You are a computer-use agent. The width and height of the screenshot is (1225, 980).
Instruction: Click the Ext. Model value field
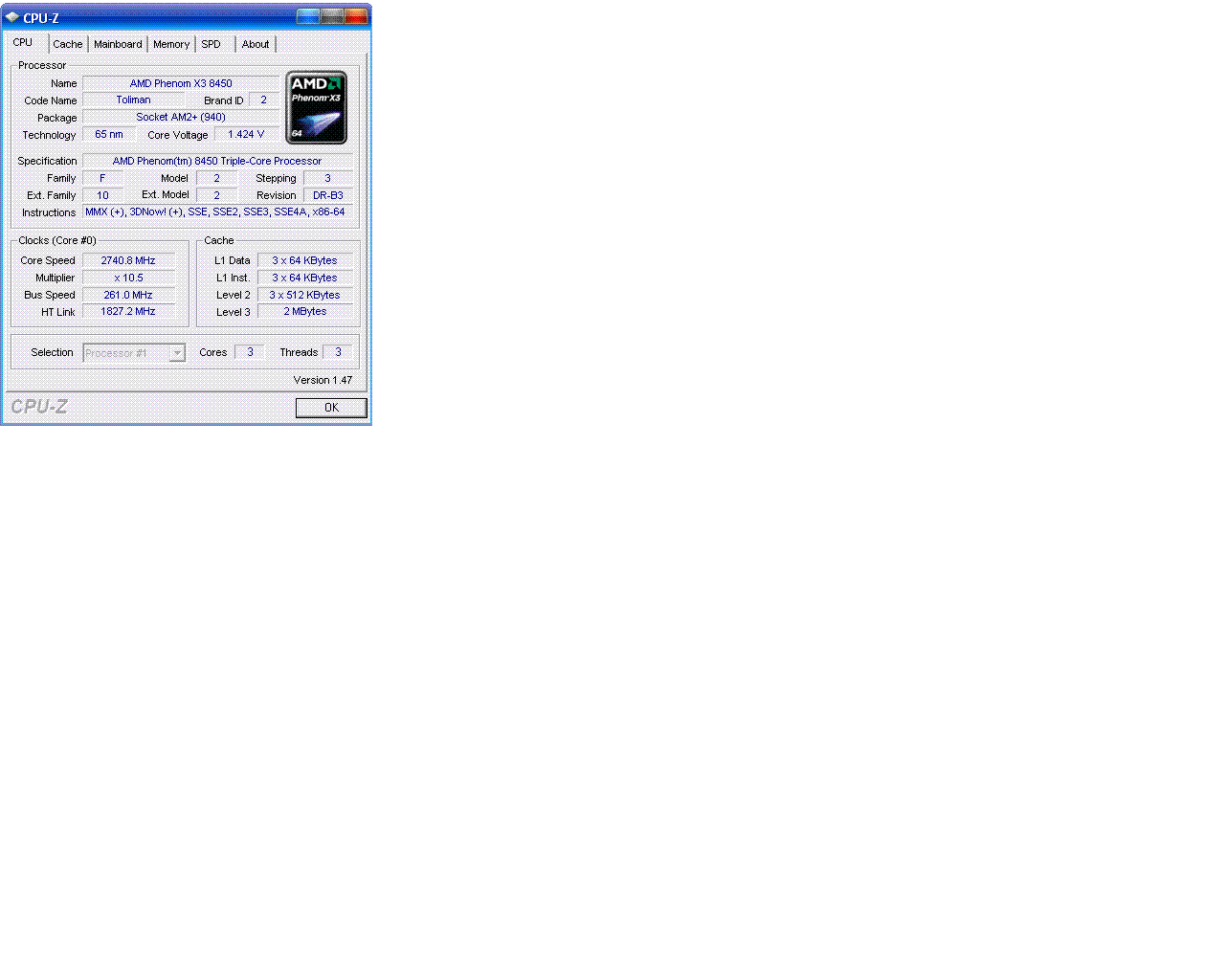[216, 195]
